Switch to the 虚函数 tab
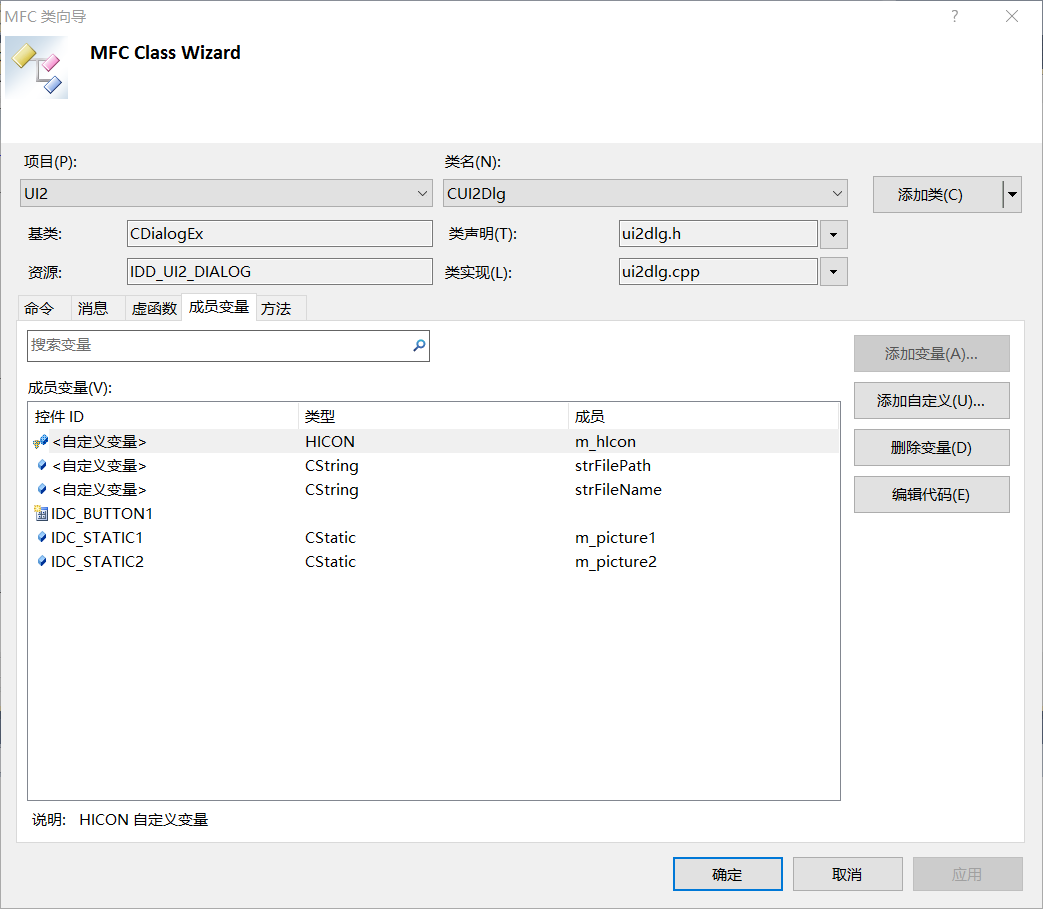The image size is (1043, 909). [x=154, y=309]
